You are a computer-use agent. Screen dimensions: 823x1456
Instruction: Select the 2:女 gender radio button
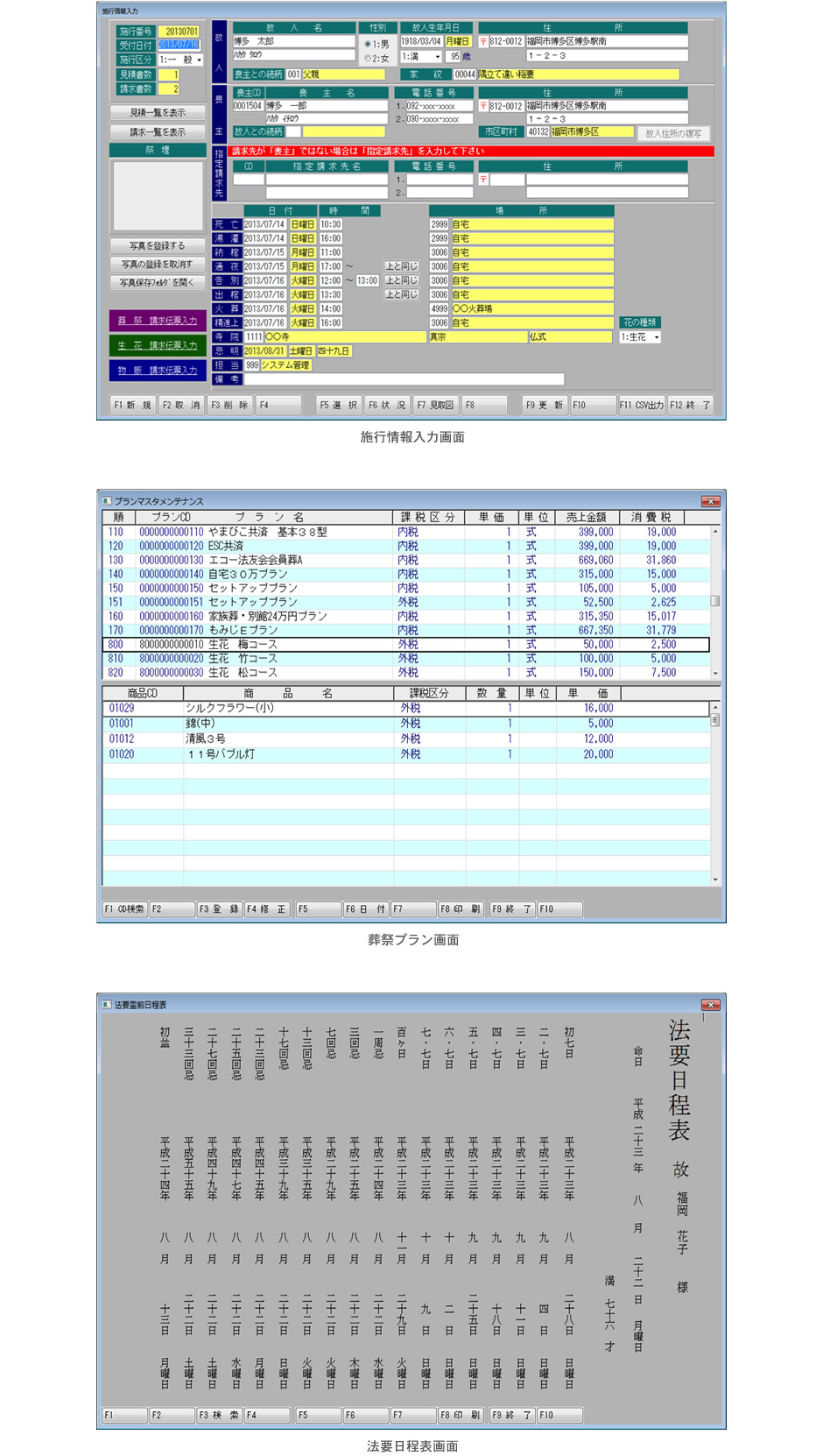pos(368,59)
